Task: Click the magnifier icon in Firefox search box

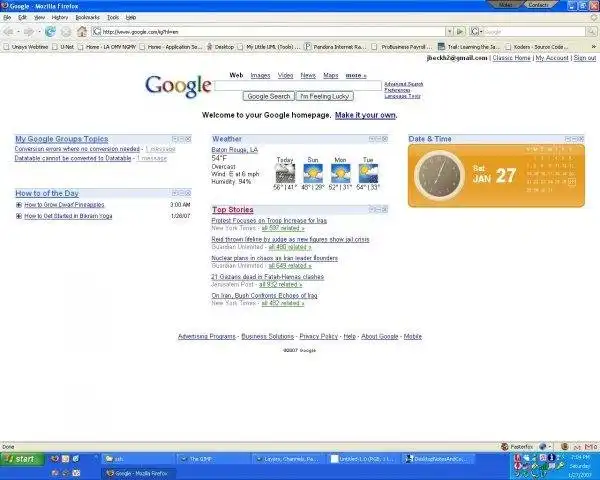Action: (x=591, y=32)
